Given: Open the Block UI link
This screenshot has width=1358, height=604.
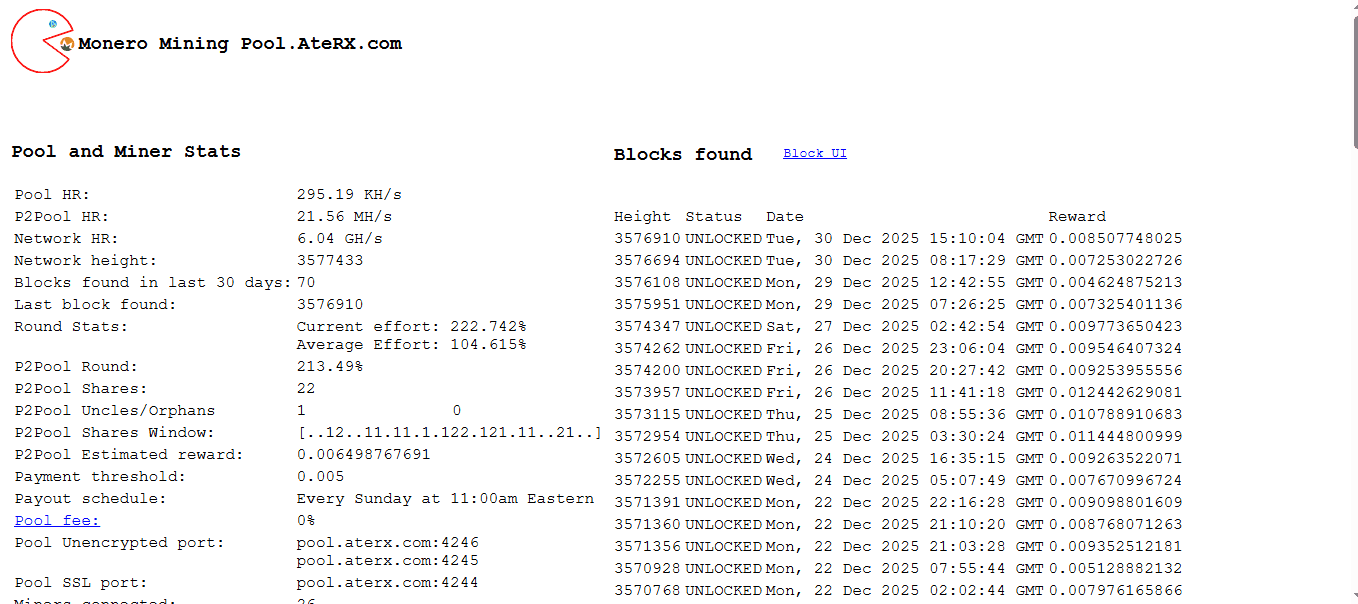Looking at the screenshot, I should (814, 153).
